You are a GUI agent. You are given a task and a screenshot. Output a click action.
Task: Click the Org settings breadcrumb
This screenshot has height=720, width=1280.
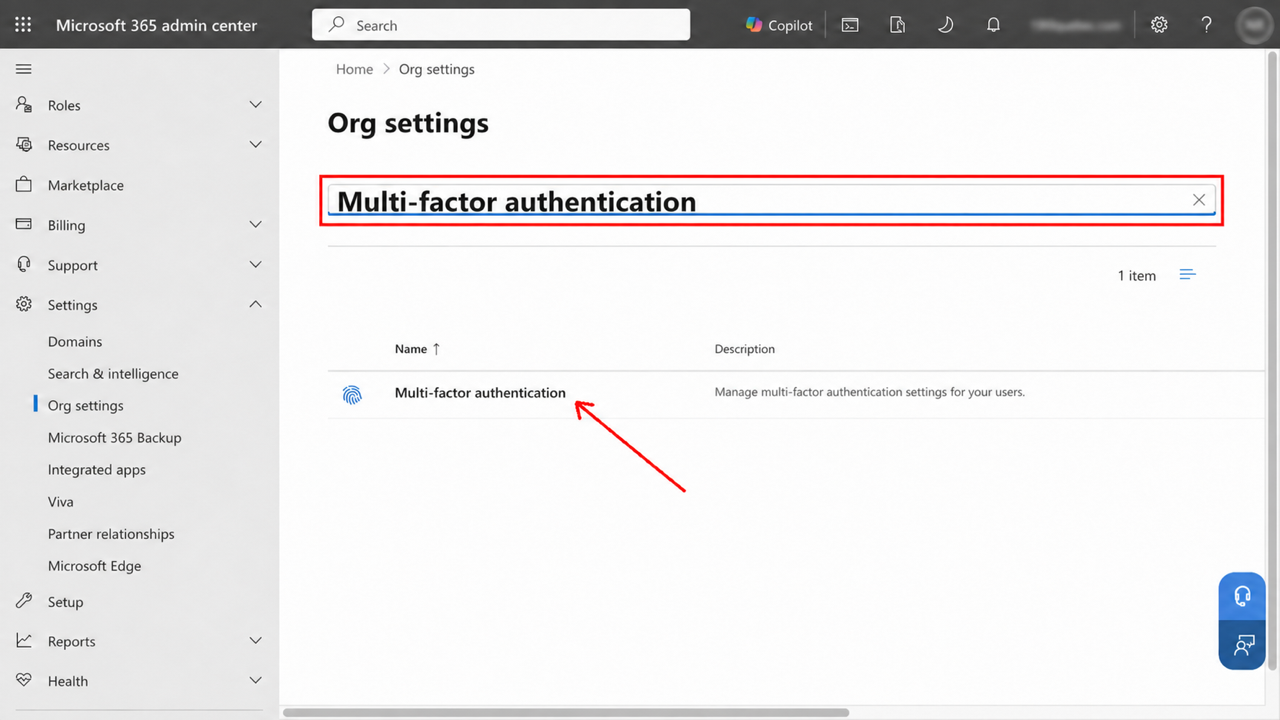(x=437, y=69)
